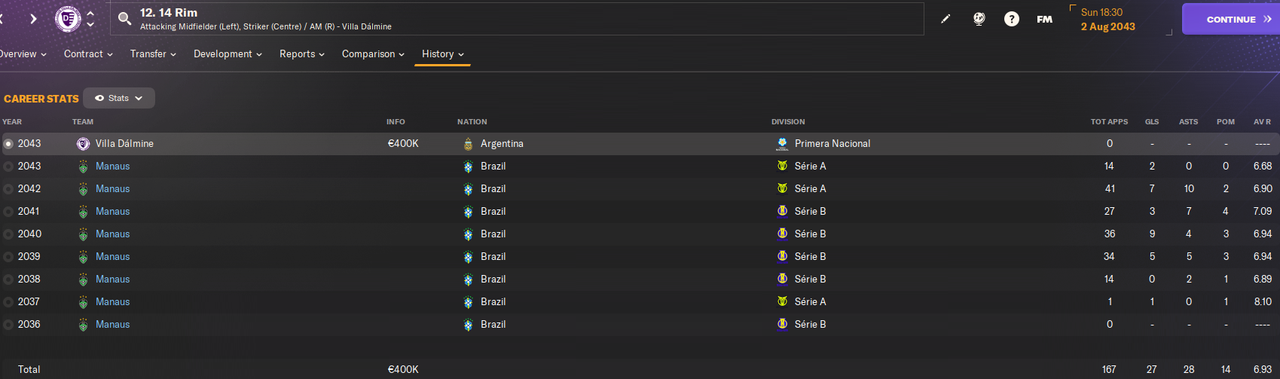
Task: Open the Reports tab menu
Action: click(302, 54)
